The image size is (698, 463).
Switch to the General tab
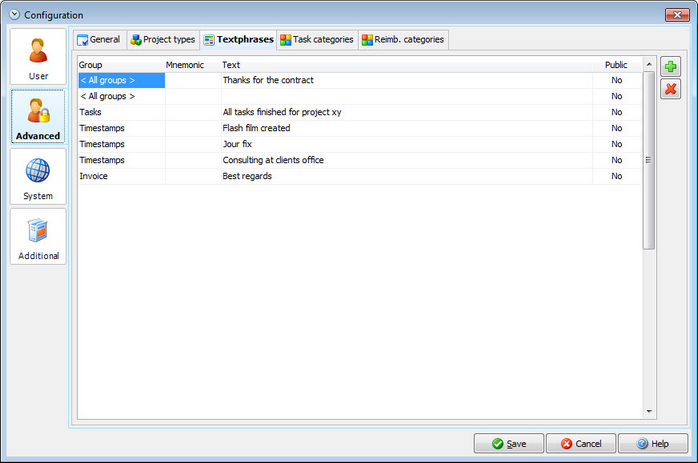(x=100, y=40)
